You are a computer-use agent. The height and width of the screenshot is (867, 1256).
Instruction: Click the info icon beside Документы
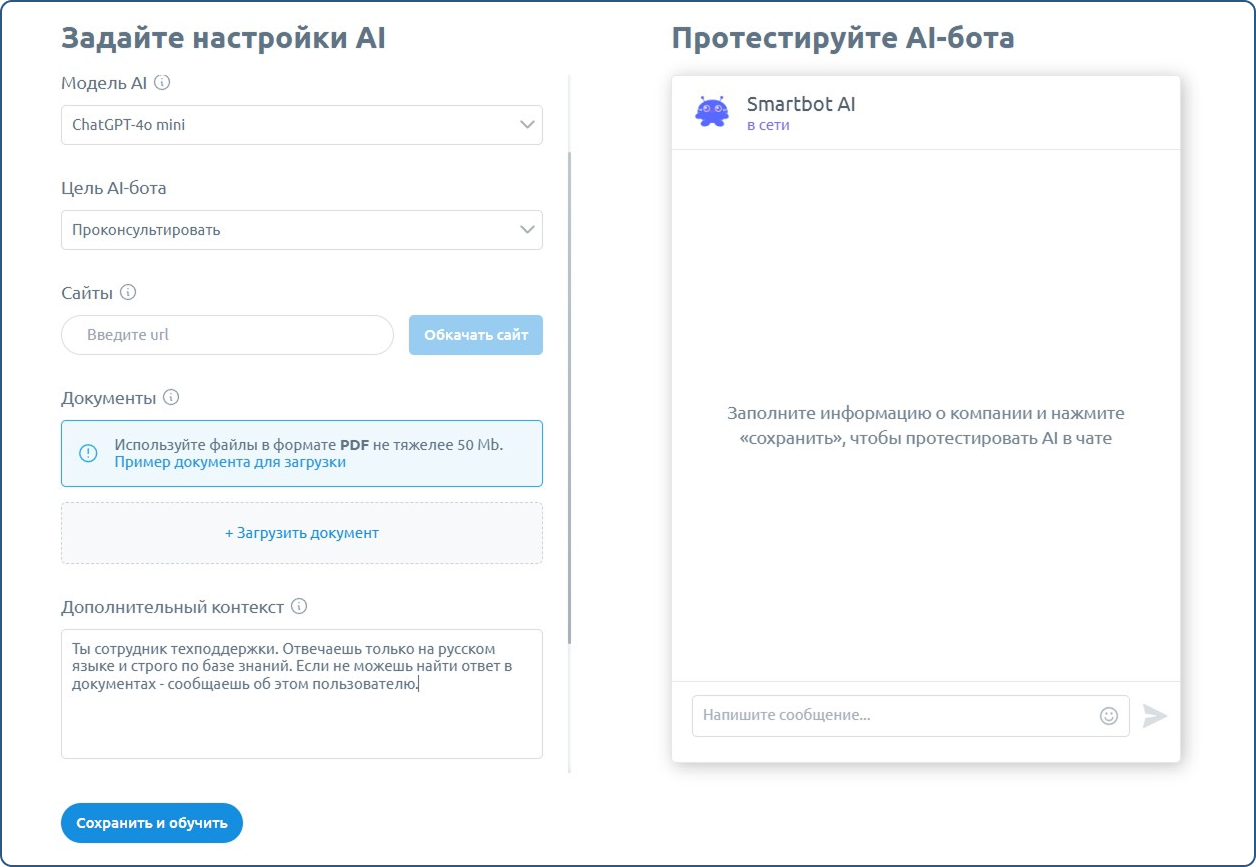pos(172,397)
